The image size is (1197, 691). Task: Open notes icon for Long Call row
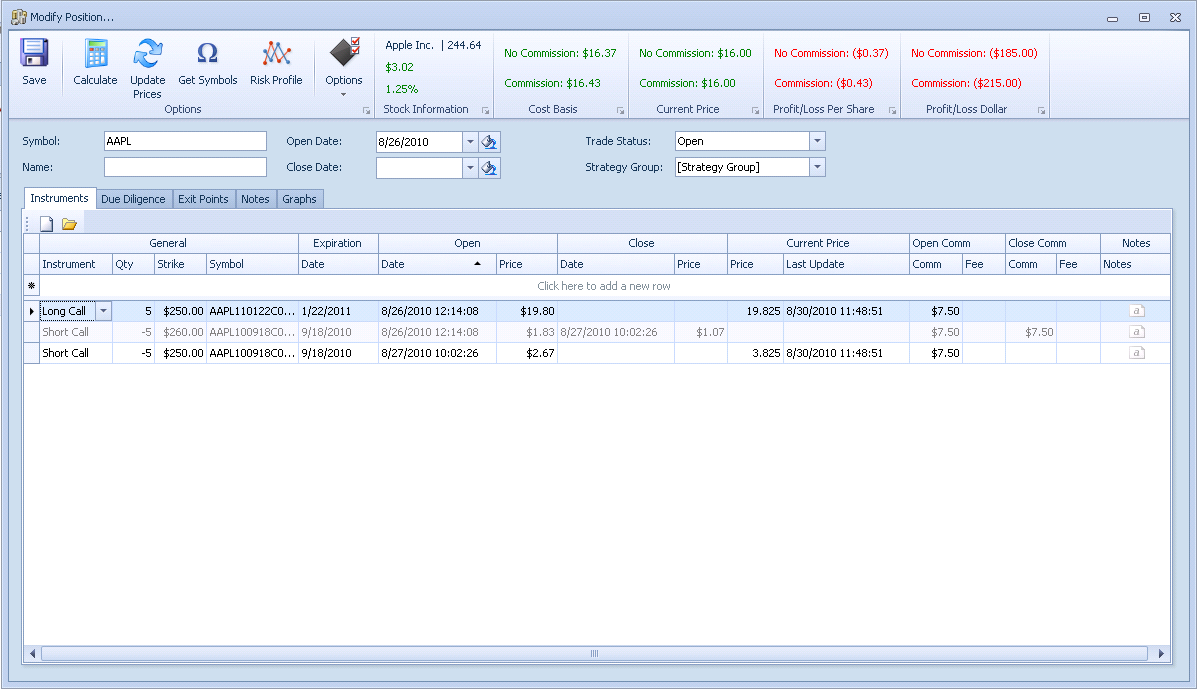point(1137,311)
